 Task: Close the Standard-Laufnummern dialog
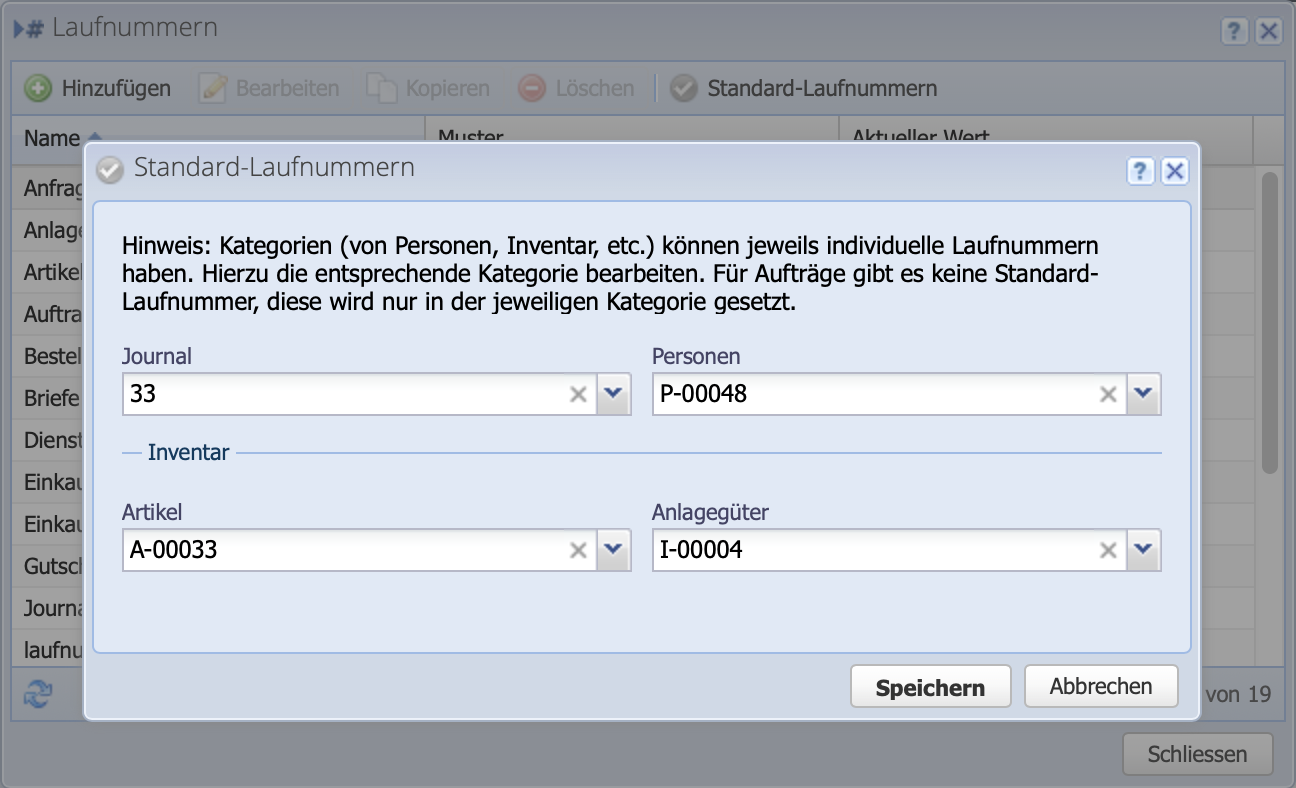coord(1175,171)
